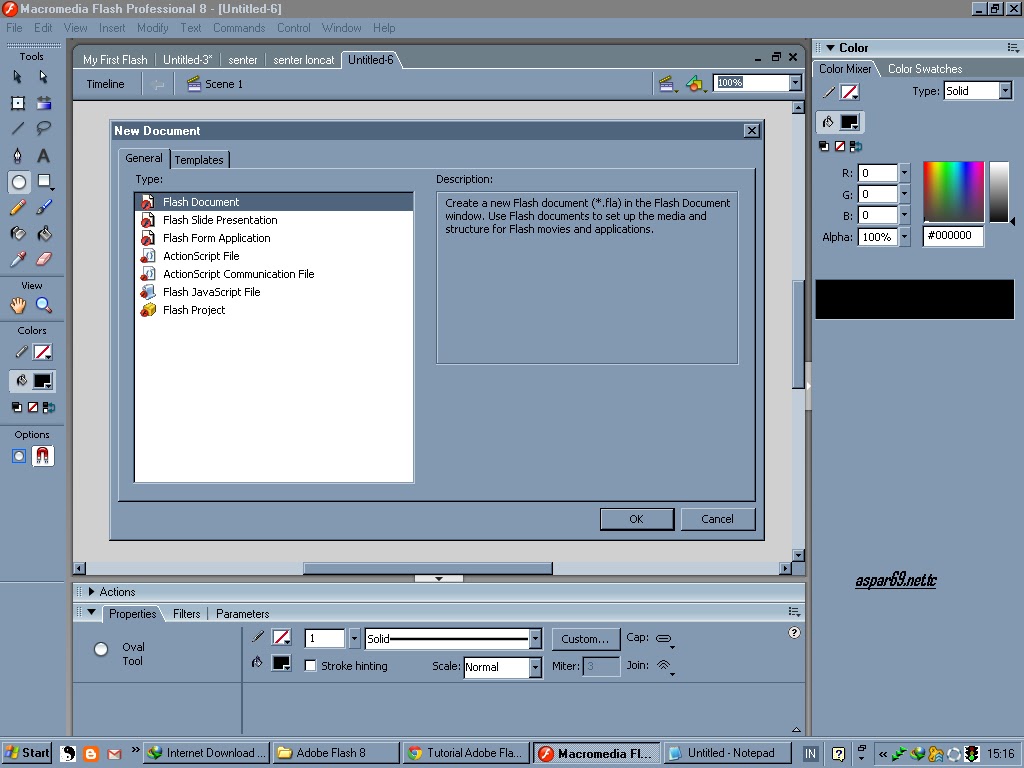Toggle Object Drawing option
The image size is (1024, 768).
click(x=19, y=456)
